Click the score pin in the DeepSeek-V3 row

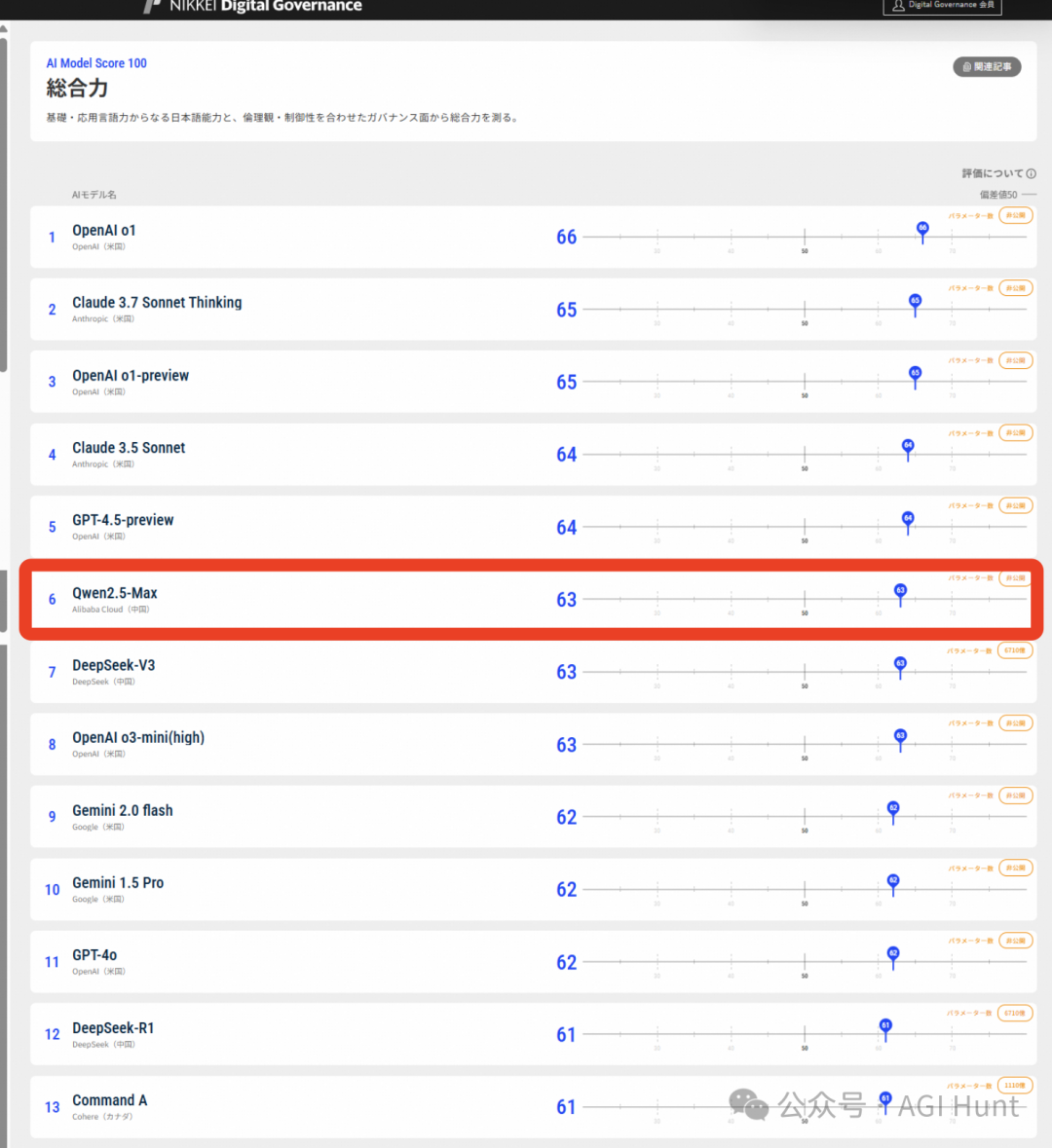point(900,666)
